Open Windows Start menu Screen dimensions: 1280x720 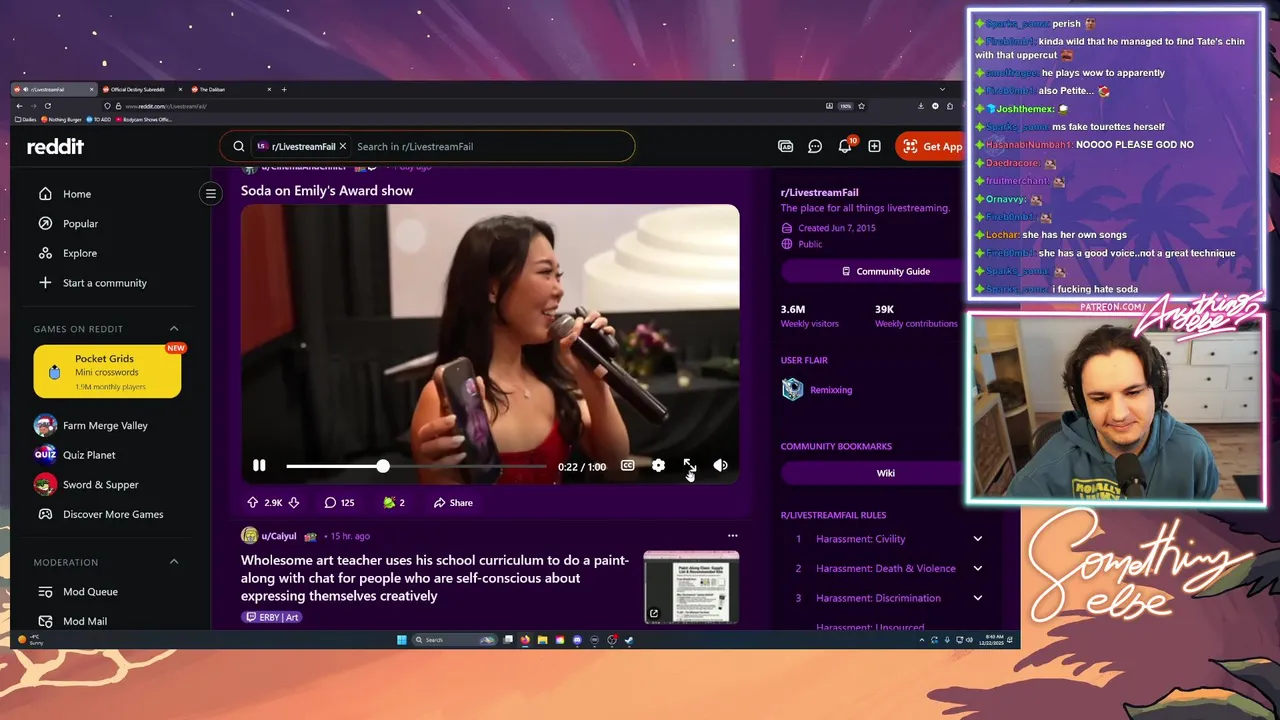(x=402, y=640)
